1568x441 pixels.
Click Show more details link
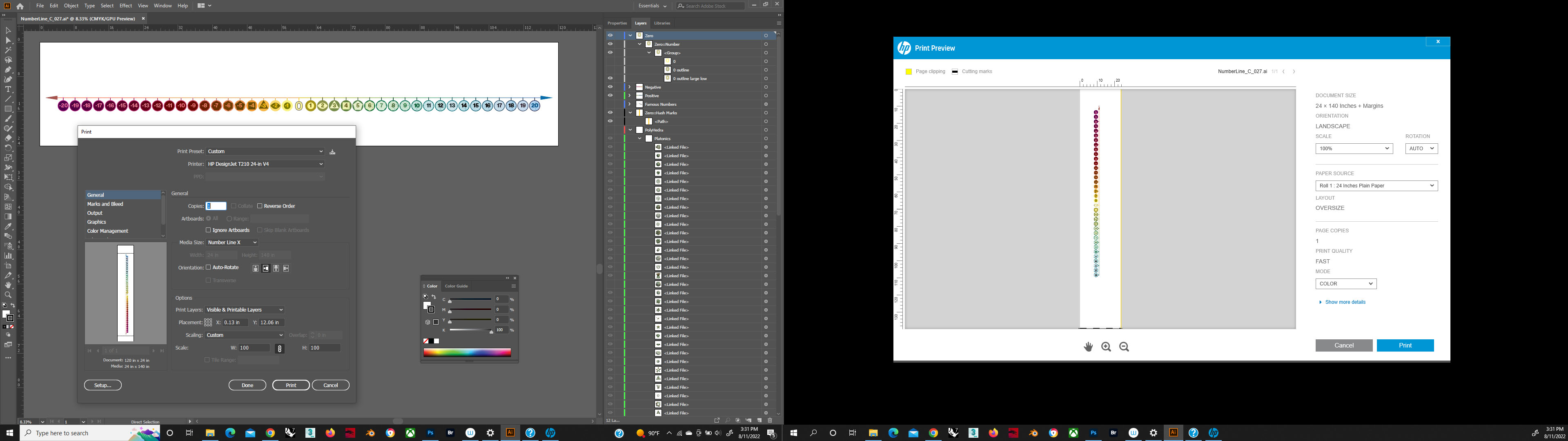[1345, 302]
